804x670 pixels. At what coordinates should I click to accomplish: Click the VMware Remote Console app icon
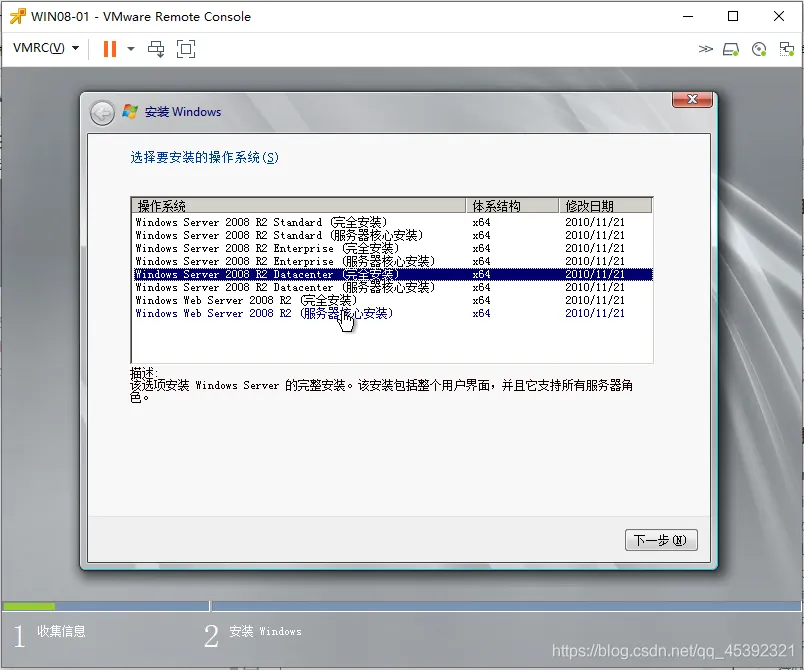pyautogui.click(x=17, y=16)
